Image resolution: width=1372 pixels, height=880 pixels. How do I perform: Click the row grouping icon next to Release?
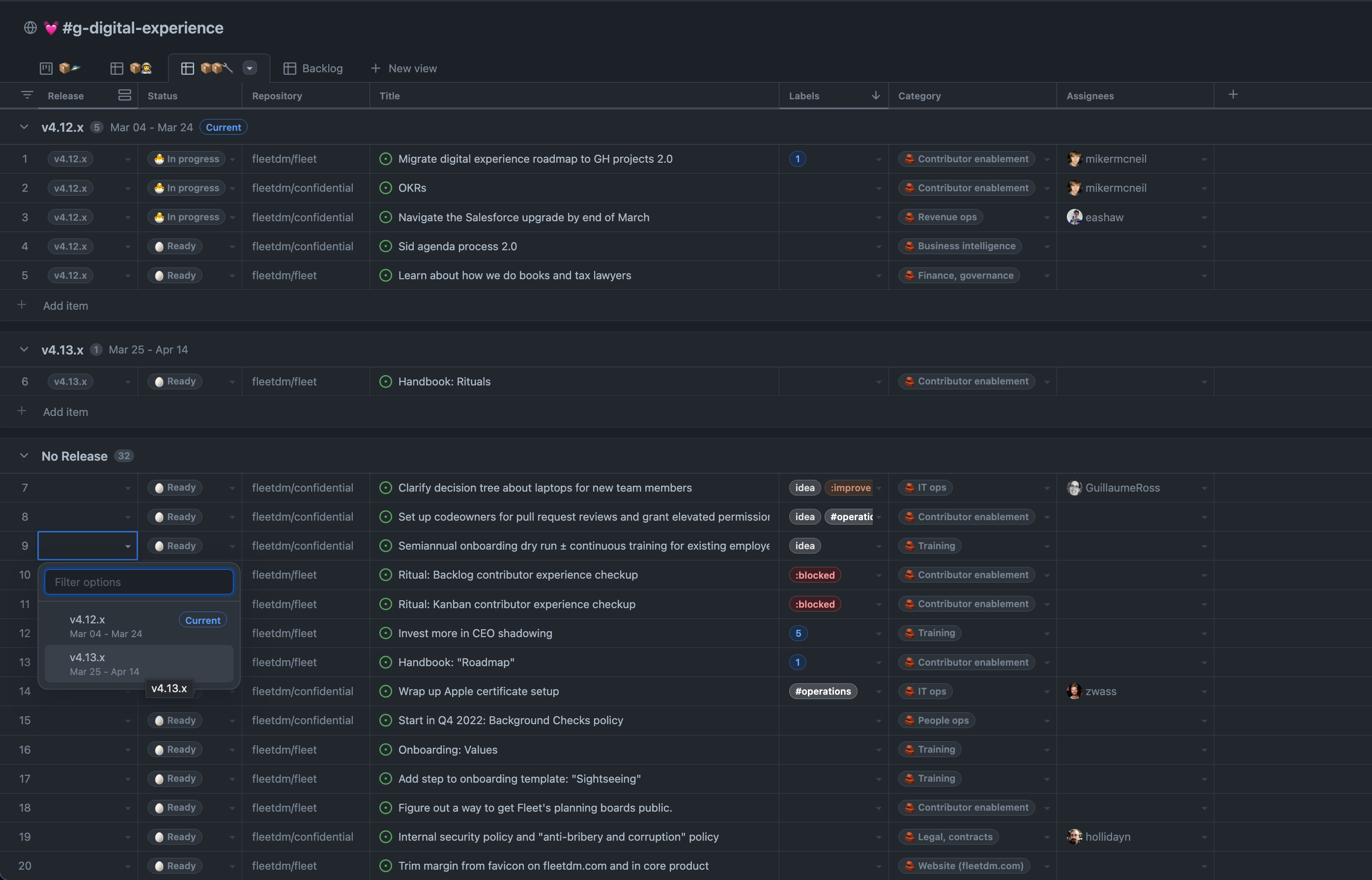[124, 95]
